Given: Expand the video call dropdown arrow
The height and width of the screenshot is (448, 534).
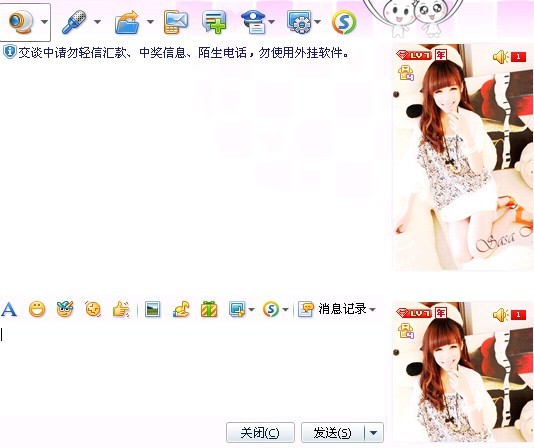Looking at the screenshot, I should [44, 22].
